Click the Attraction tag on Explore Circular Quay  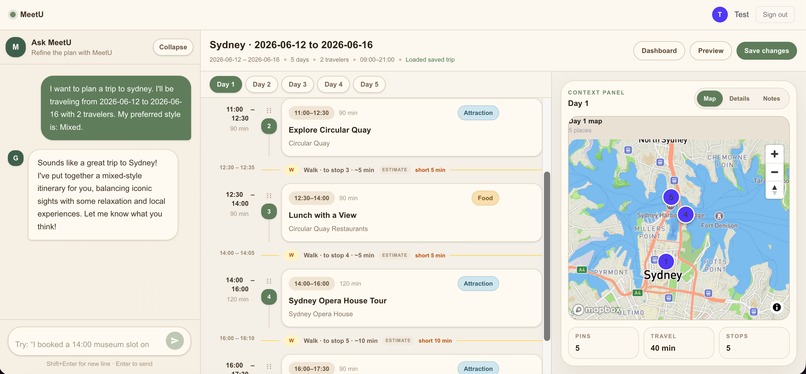tap(478, 113)
